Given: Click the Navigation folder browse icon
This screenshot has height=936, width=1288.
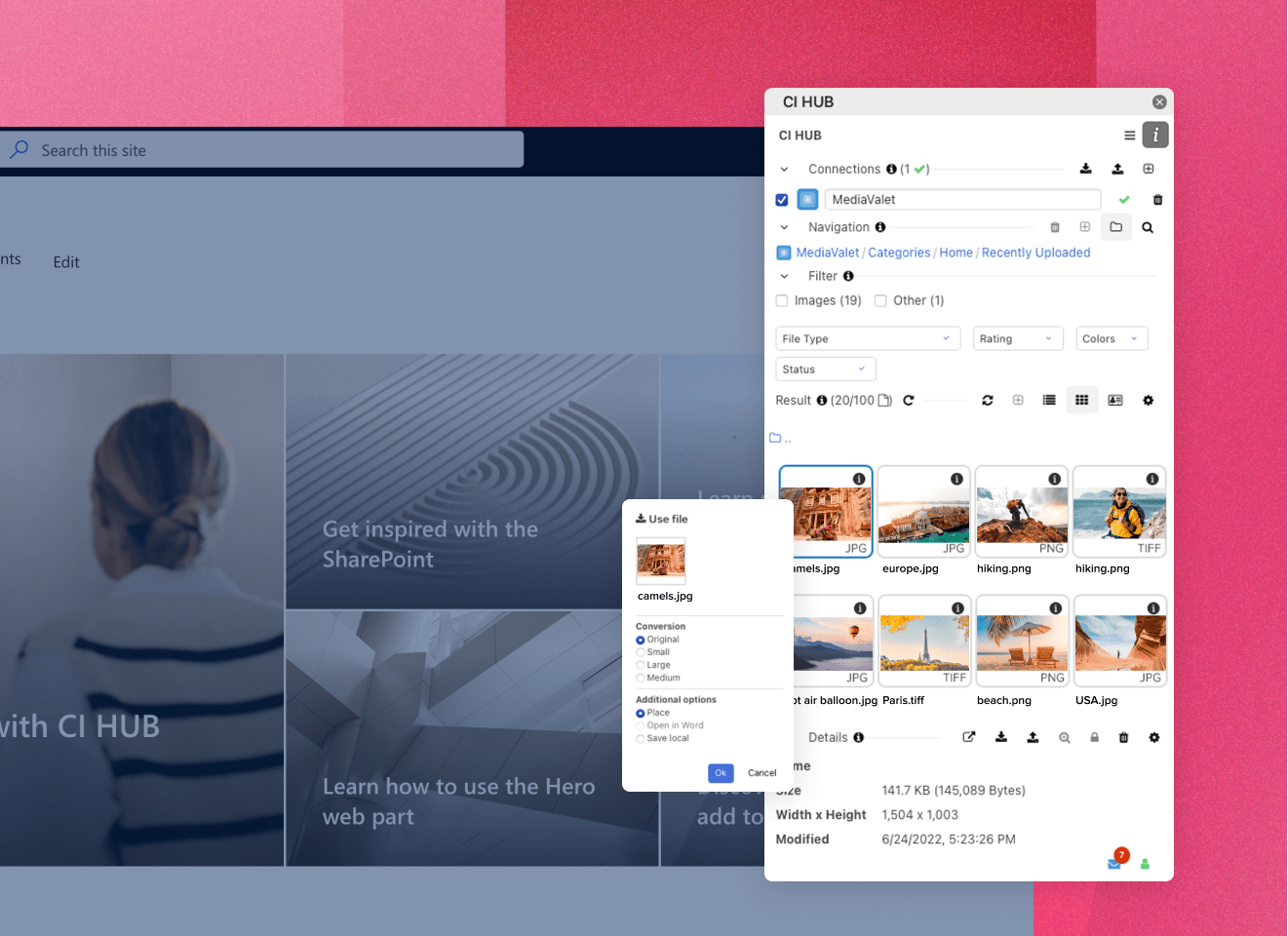Looking at the screenshot, I should [1116, 227].
